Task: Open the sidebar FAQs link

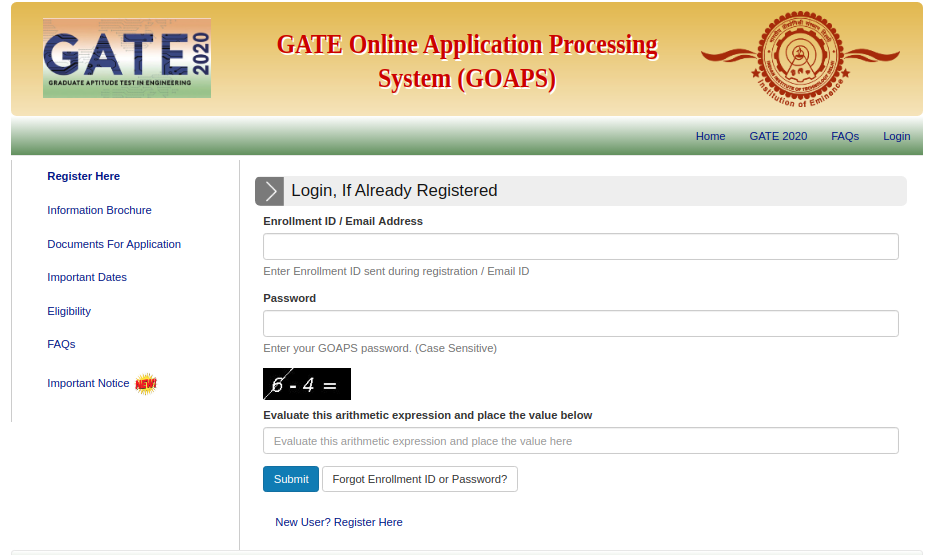Action: [61, 344]
